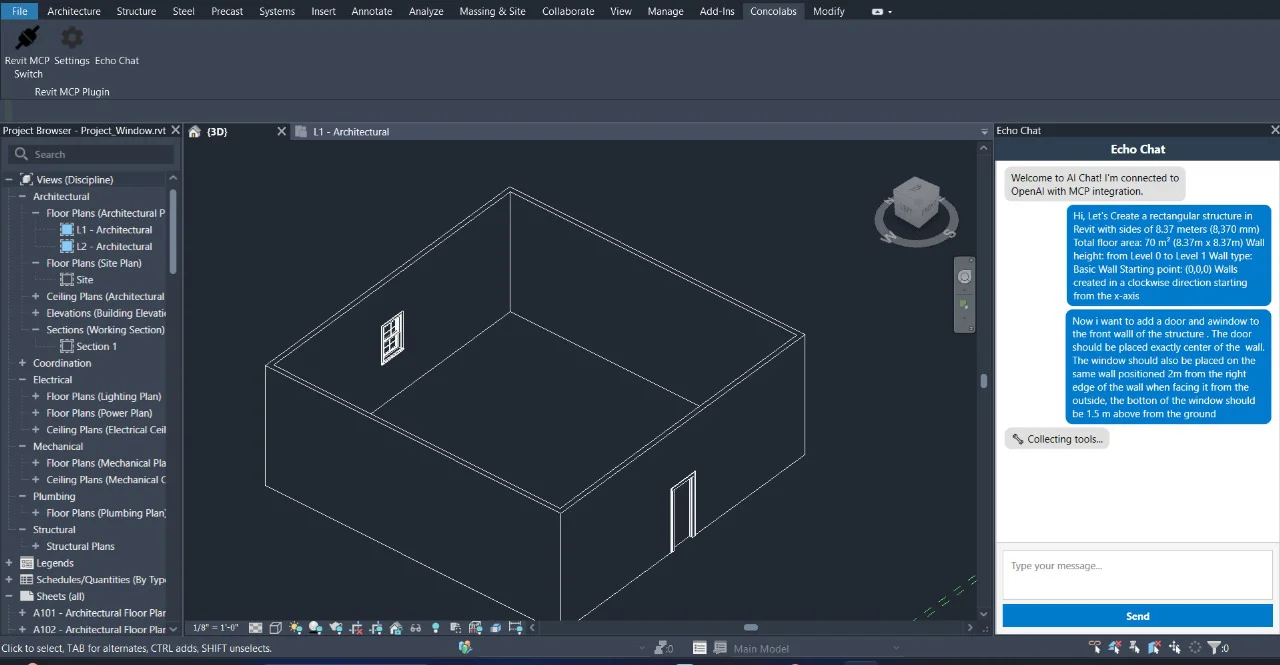Toggle Select Pinned Elements in status bar
Viewport: 1280px width, 665px height.
(x=1135, y=647)
